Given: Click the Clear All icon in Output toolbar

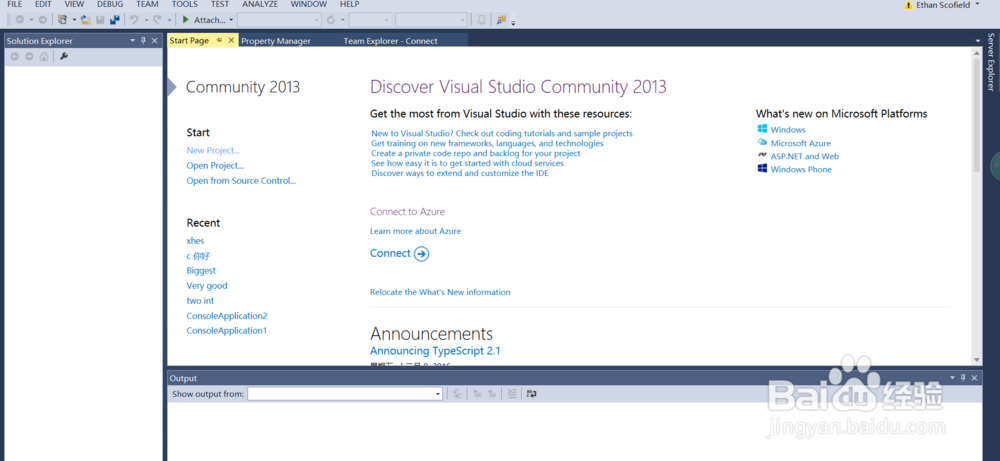Looking at the screenshot, I should click(x=511, y=394).
